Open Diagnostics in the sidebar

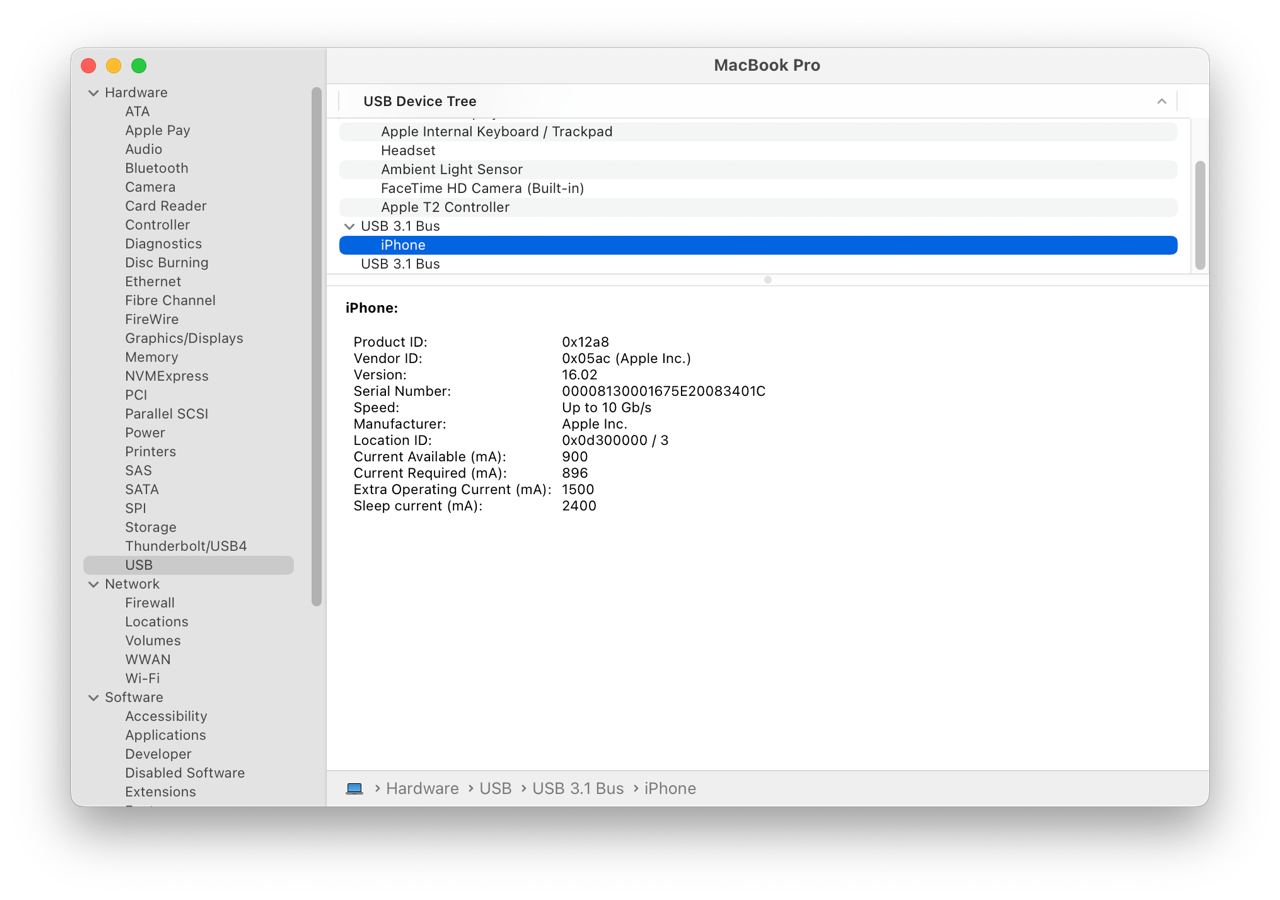coord(163,244)
